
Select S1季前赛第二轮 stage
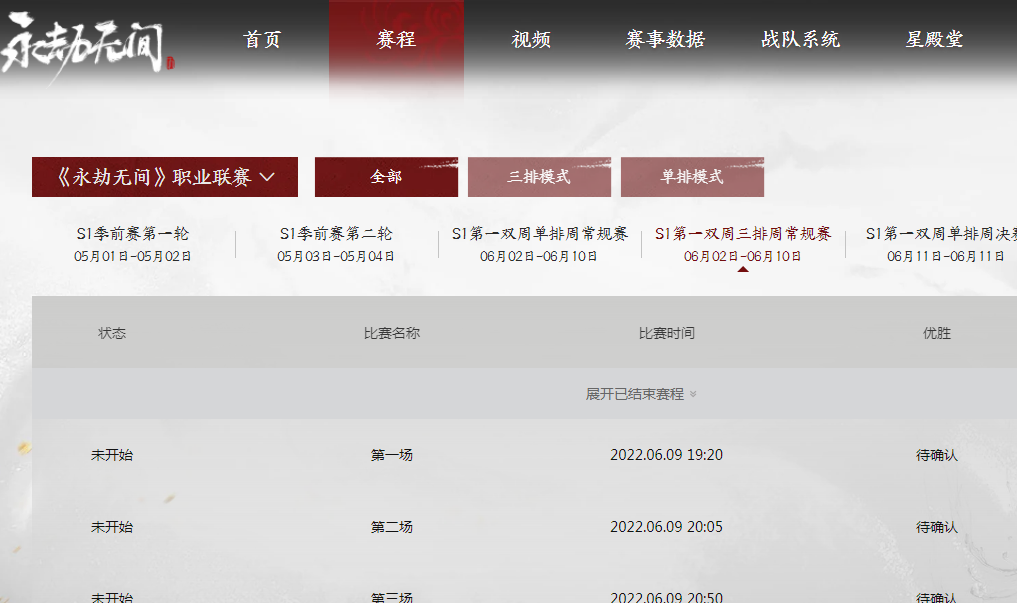[336, 244]
